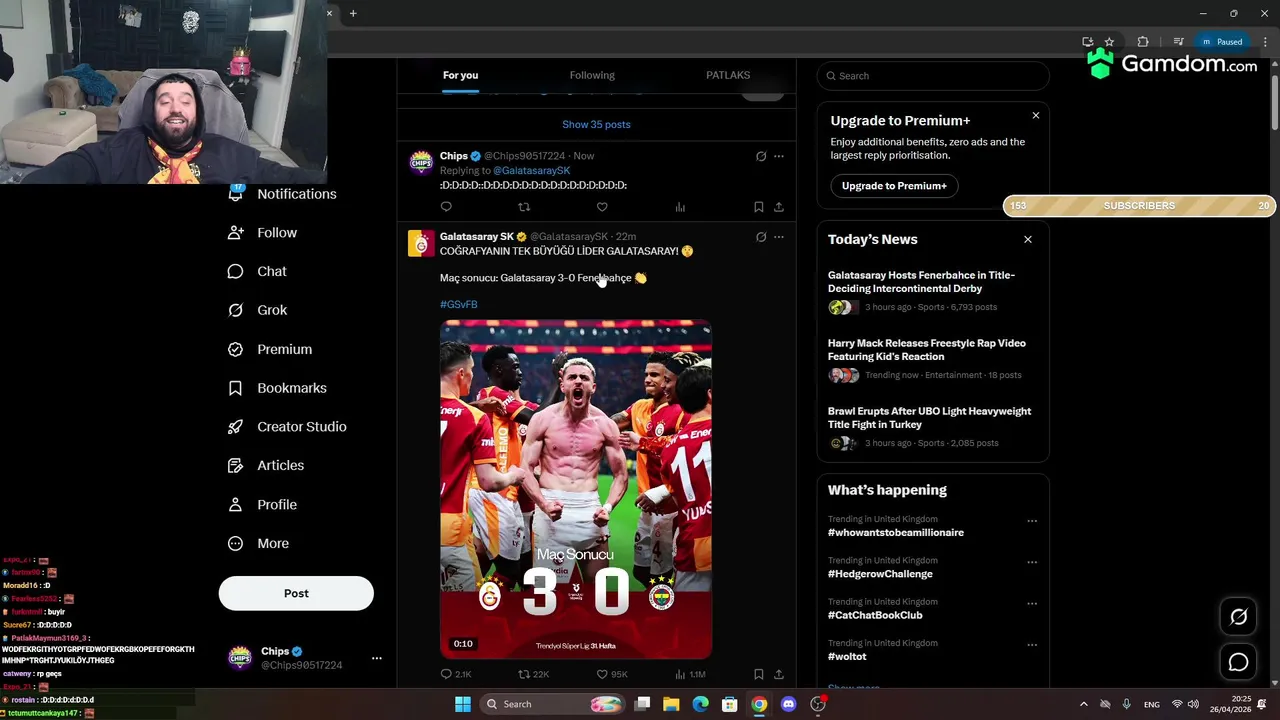This screenshot has width=1280, height=720.
Task: Open Harry Mack Freestyle Rap news story
Action: pyautogui.click(x=927, y=350)
